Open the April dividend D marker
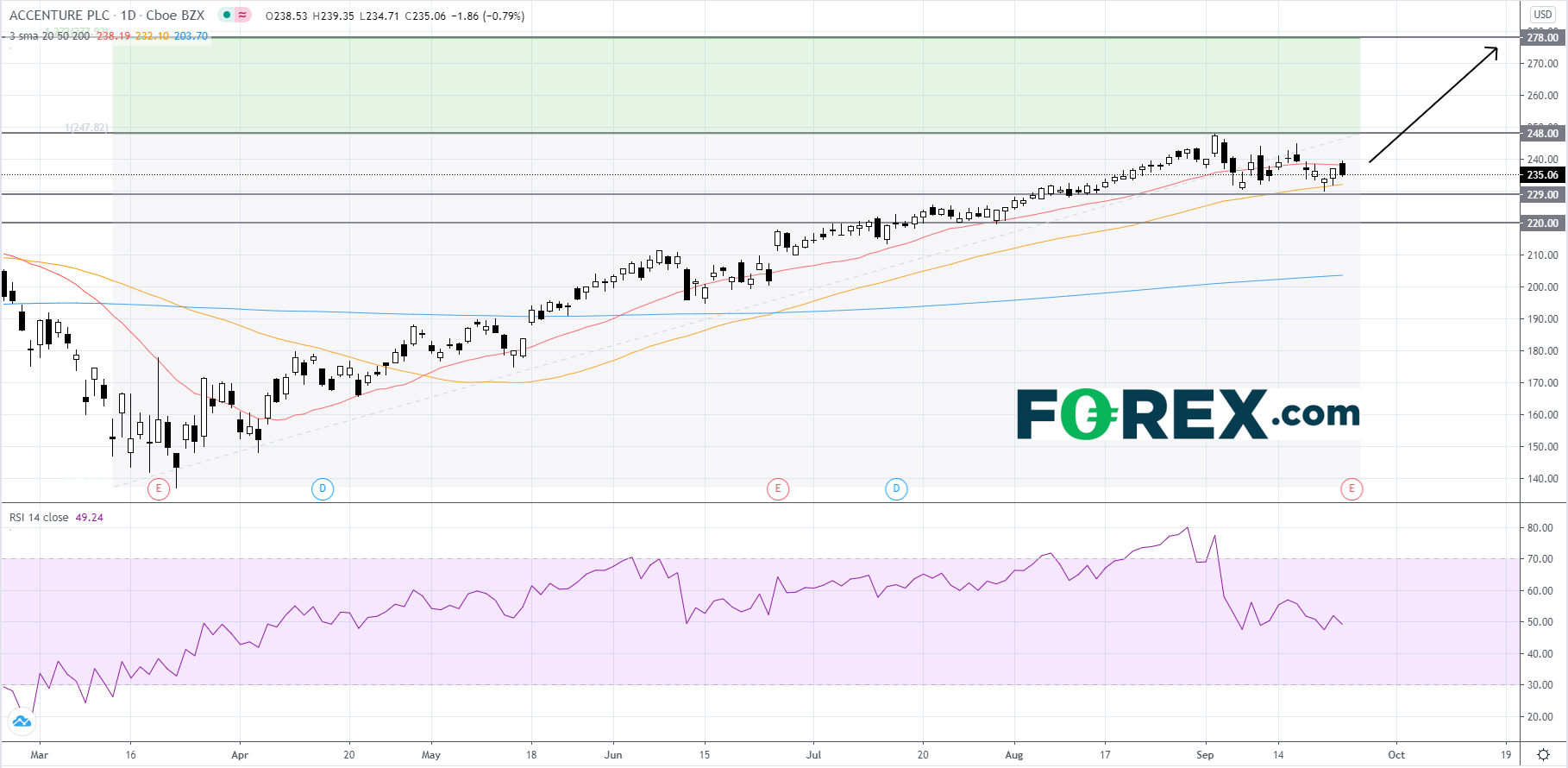Screen dimensions: 1568x768 click(322, 489)
